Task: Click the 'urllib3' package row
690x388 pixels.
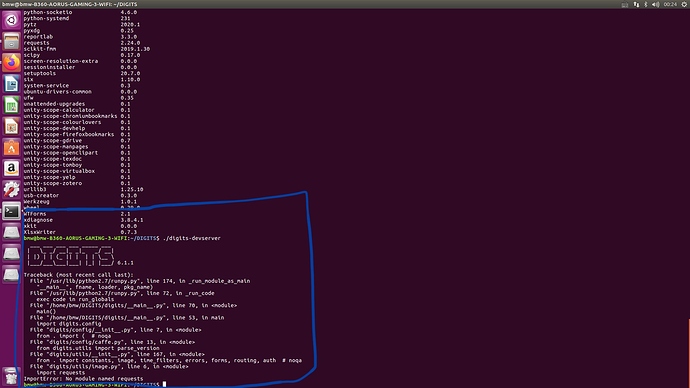Action: 84,189
